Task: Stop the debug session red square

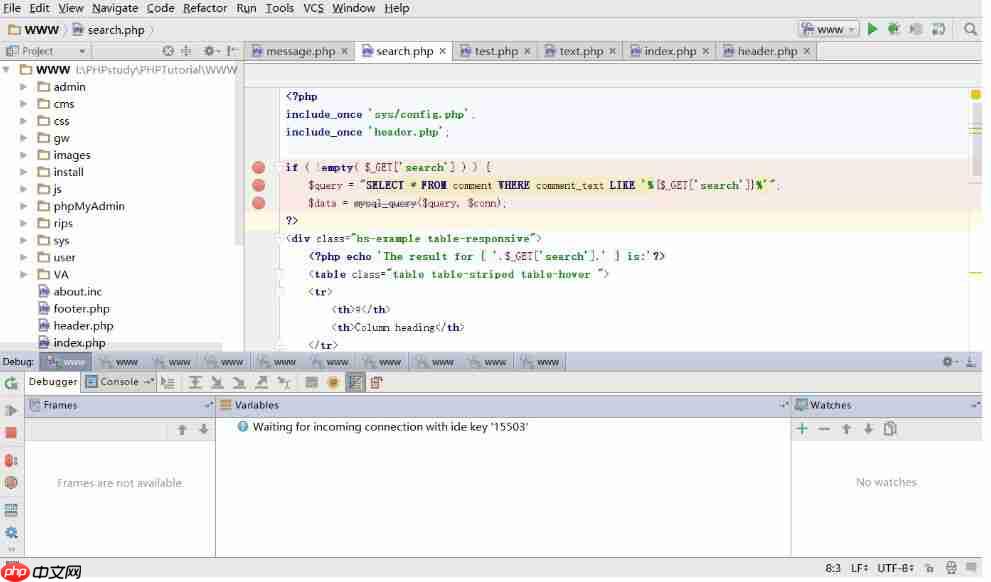Action: pyautogui.click(x=11, y=433)
